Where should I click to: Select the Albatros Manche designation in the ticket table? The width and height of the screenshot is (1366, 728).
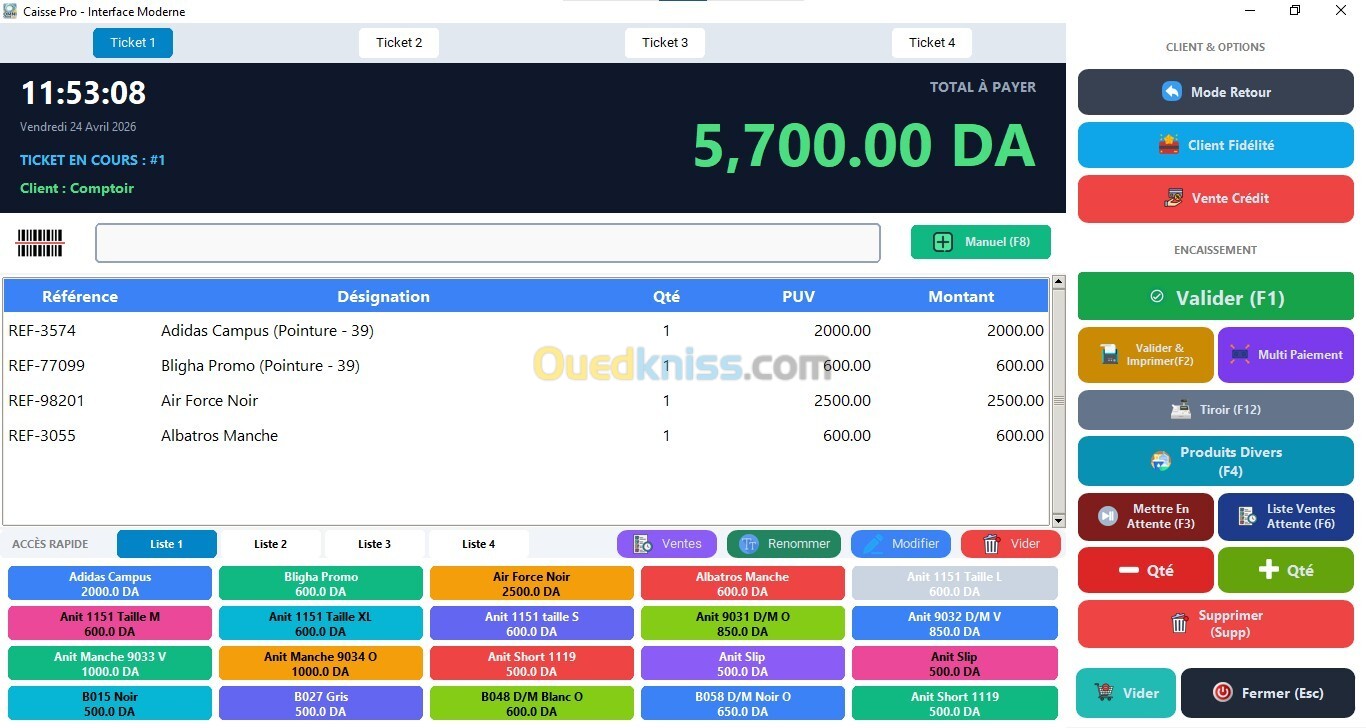pyautogui.click(x=220, y=436)
